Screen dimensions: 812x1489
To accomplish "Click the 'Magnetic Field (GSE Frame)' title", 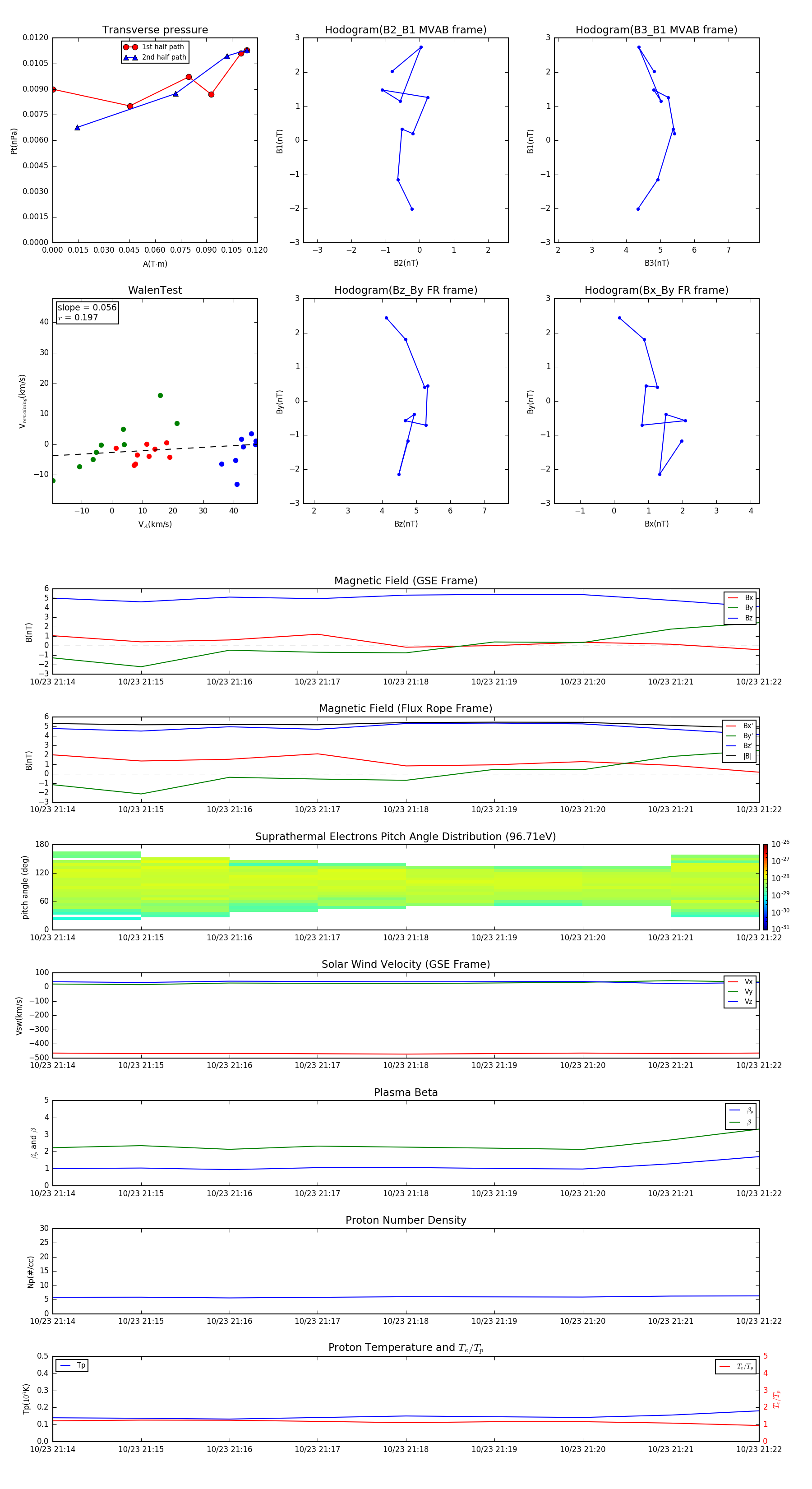I will point(406,581).
